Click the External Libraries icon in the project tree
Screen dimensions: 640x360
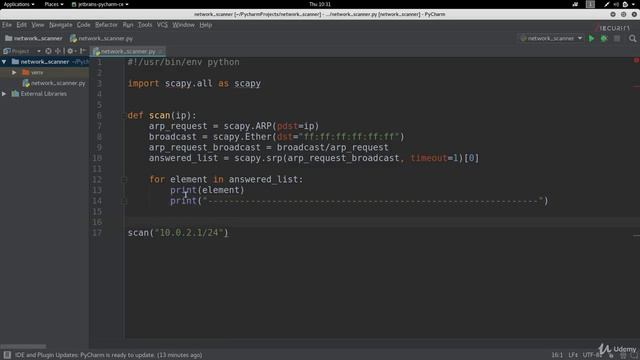(x=16, y=93)
